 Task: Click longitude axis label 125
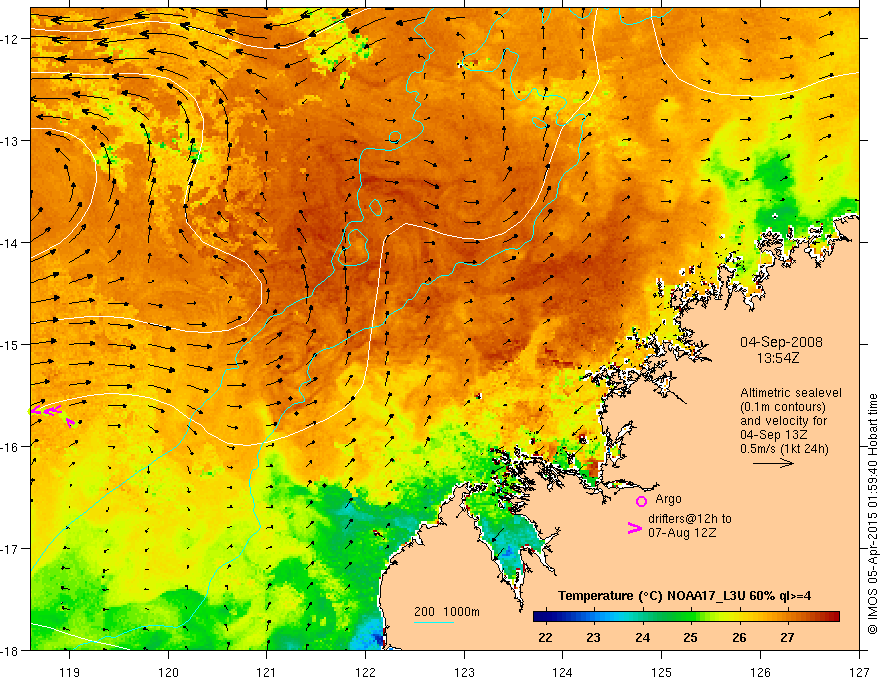pyautogui.click(x=662, y=672)
